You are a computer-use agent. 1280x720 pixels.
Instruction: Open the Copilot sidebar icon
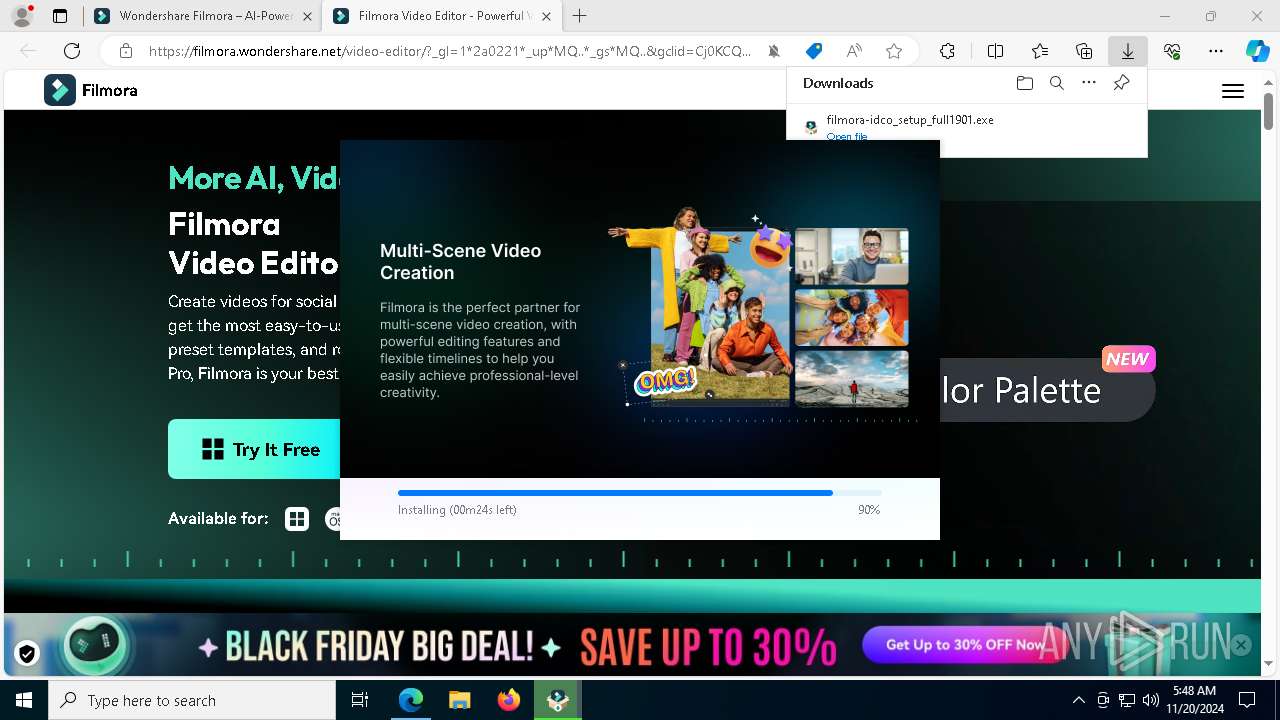pyautogui.click(x=1257, y=51)
